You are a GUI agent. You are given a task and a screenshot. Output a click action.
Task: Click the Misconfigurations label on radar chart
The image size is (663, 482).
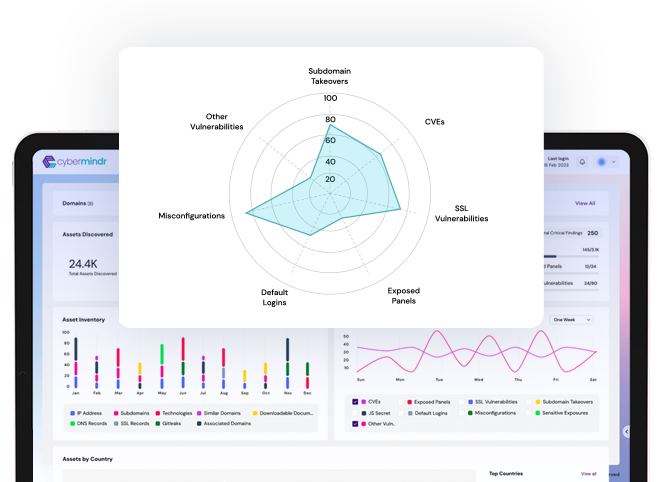pyautogui.click(x=192, y=216)
